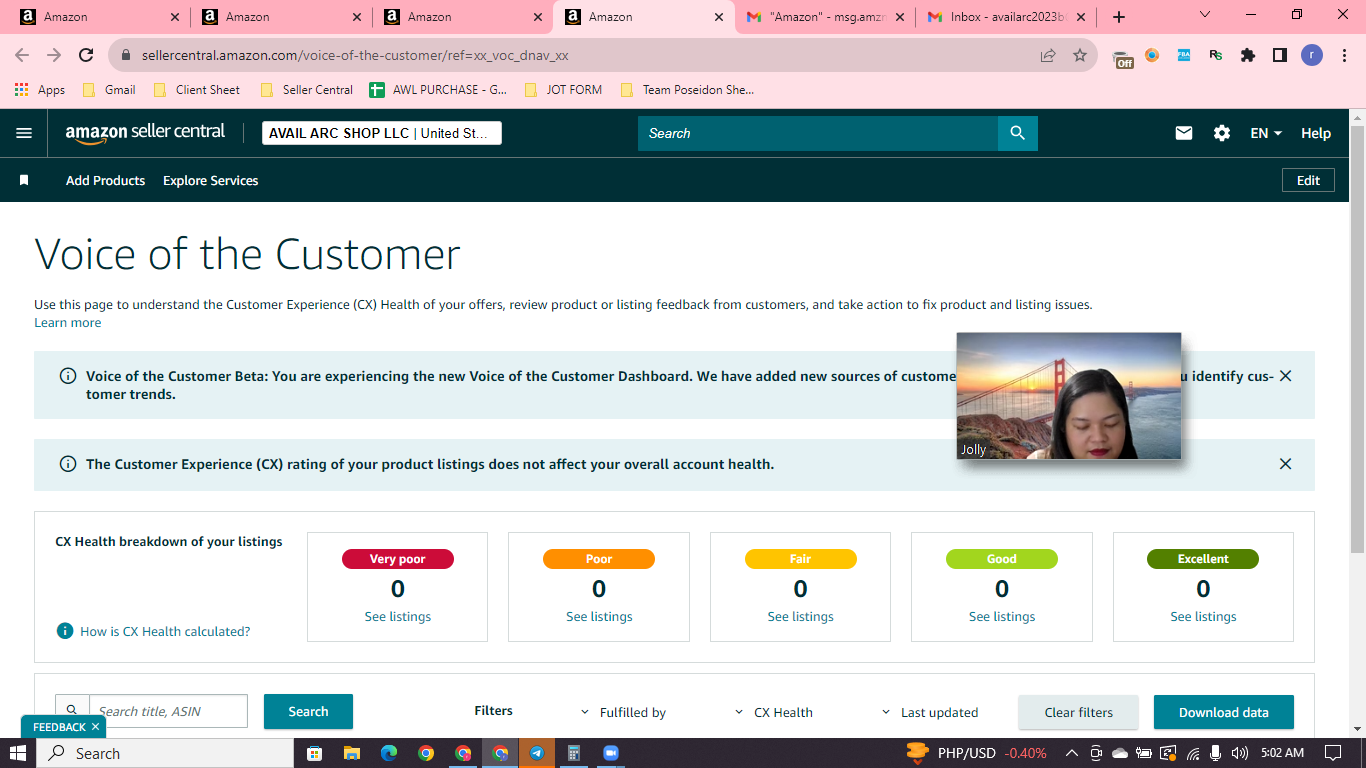
Task: Open Telegram from the taskbar
Action: [537, 753]
